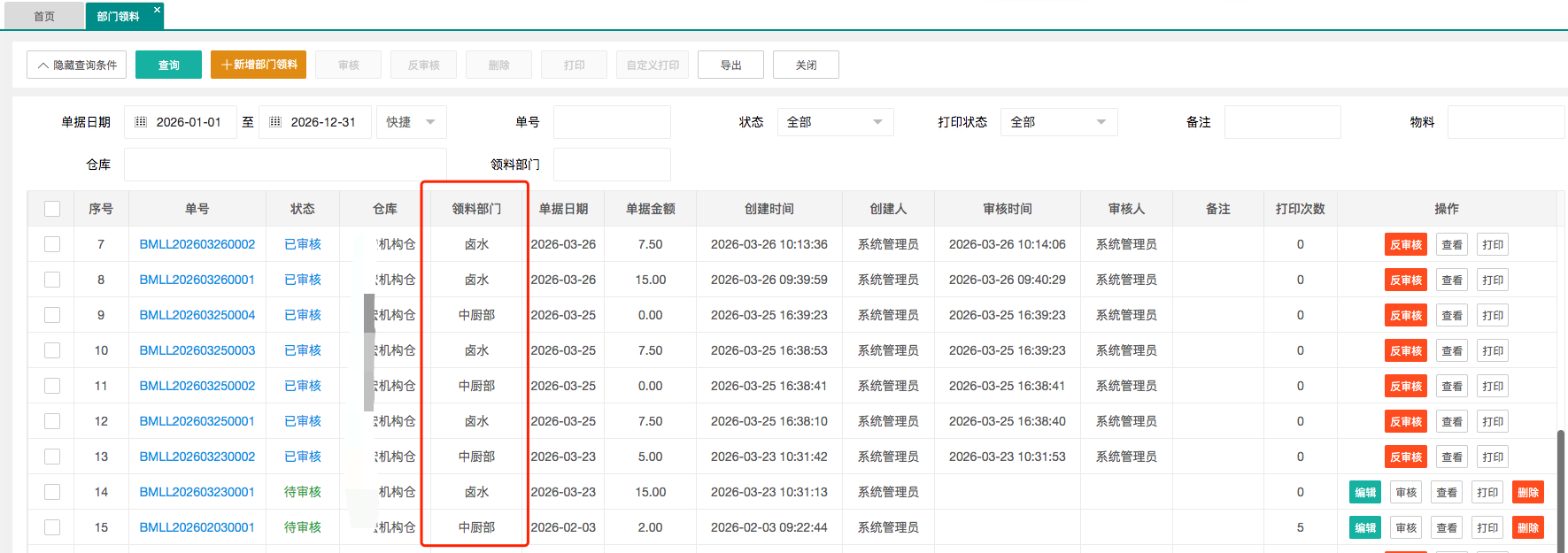Check the row 8 checkbox
The image size is (1568, 553).
tap(52, 280)
